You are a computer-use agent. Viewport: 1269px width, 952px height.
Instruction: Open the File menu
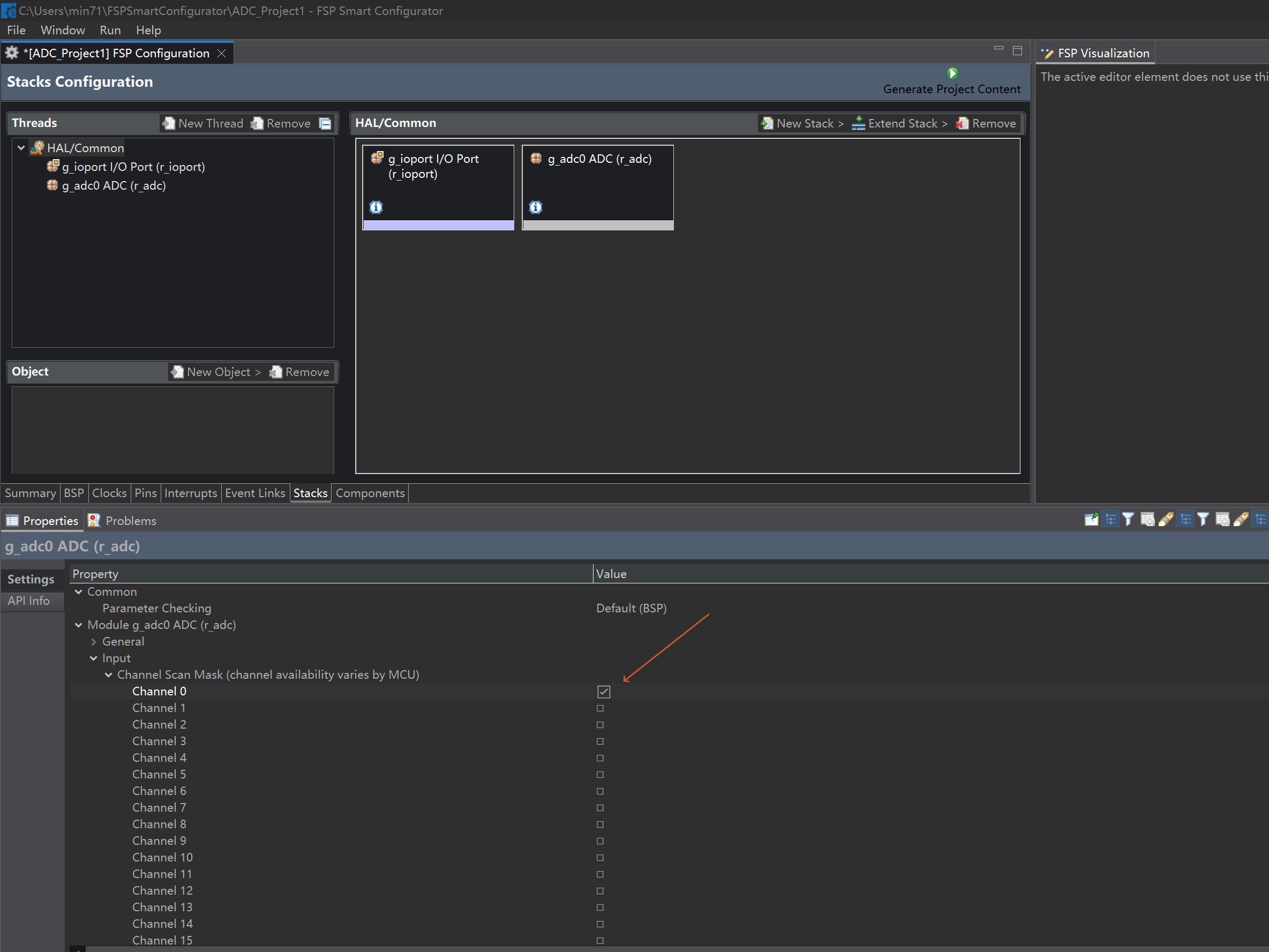pos(16,30)
